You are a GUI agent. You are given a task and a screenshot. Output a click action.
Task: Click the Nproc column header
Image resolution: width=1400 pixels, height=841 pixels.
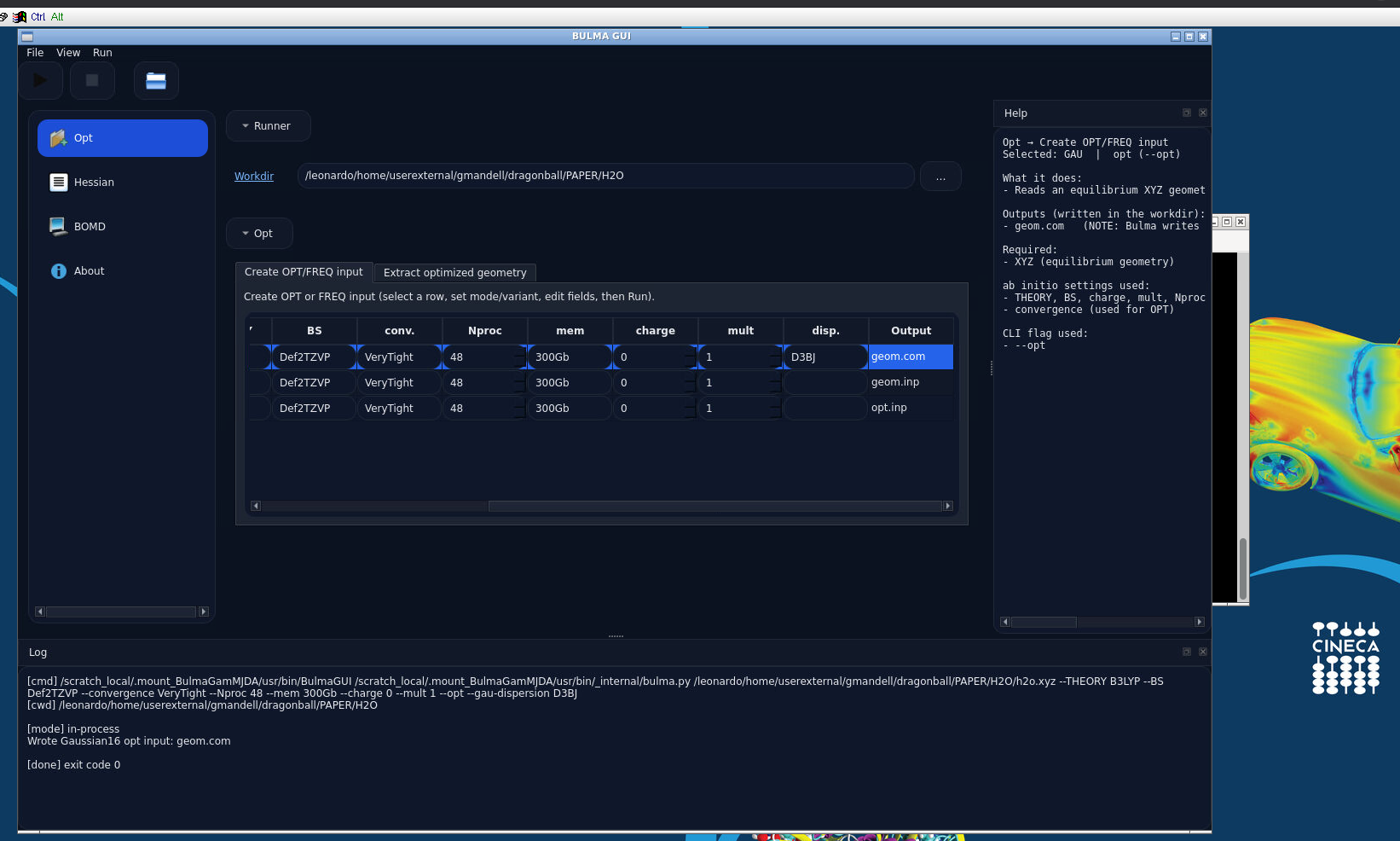[485, 331]
